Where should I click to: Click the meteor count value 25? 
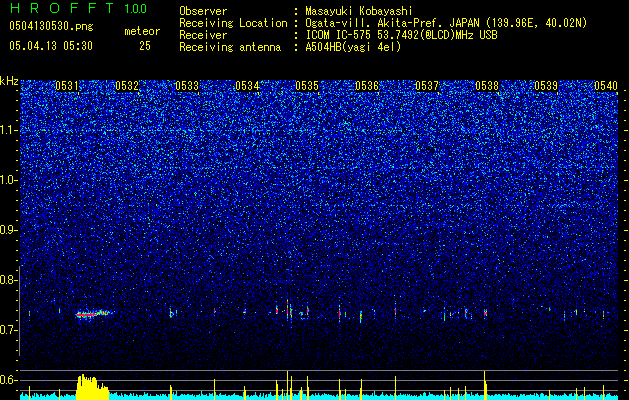[145, 46]
